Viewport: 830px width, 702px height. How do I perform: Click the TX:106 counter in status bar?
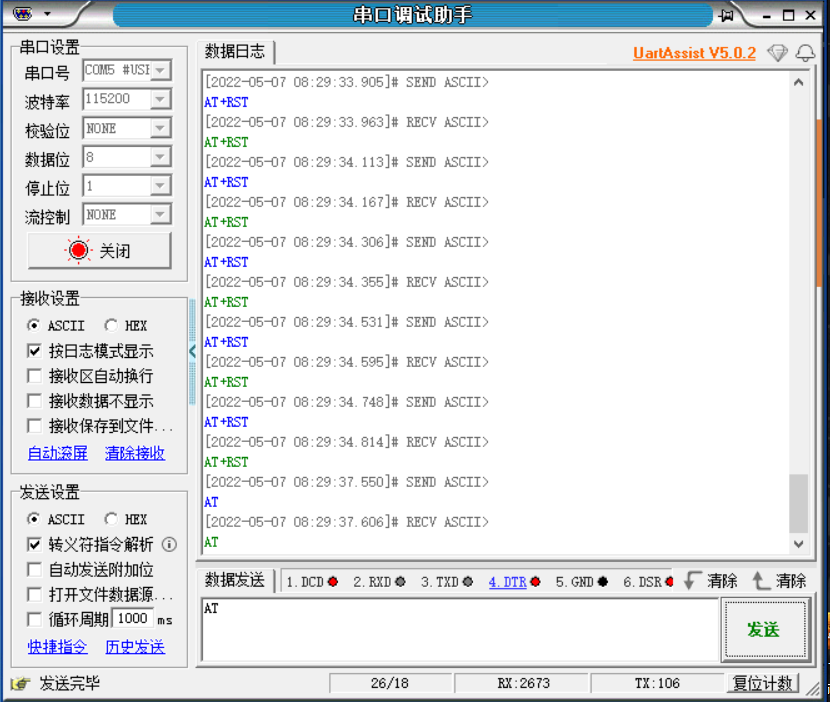point(657,683)
